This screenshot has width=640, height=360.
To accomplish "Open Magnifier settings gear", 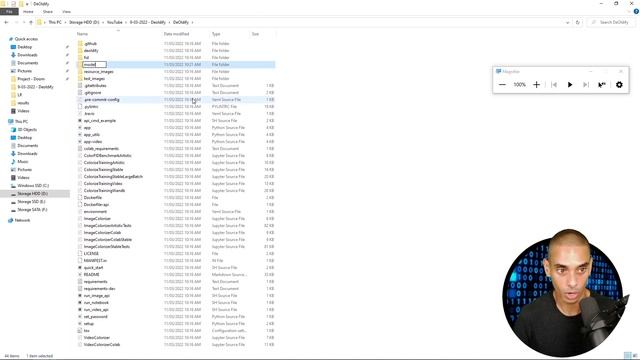I will (x=619, y=84).
